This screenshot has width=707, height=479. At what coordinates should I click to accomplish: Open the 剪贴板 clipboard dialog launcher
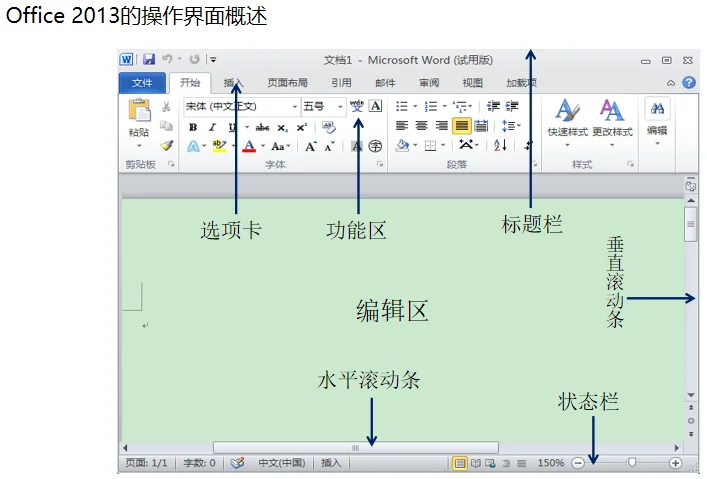[171, 164]
